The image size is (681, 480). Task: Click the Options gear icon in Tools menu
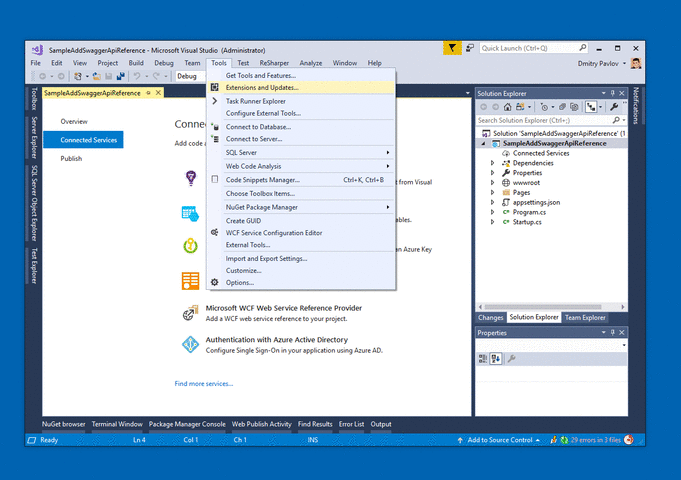215,282
